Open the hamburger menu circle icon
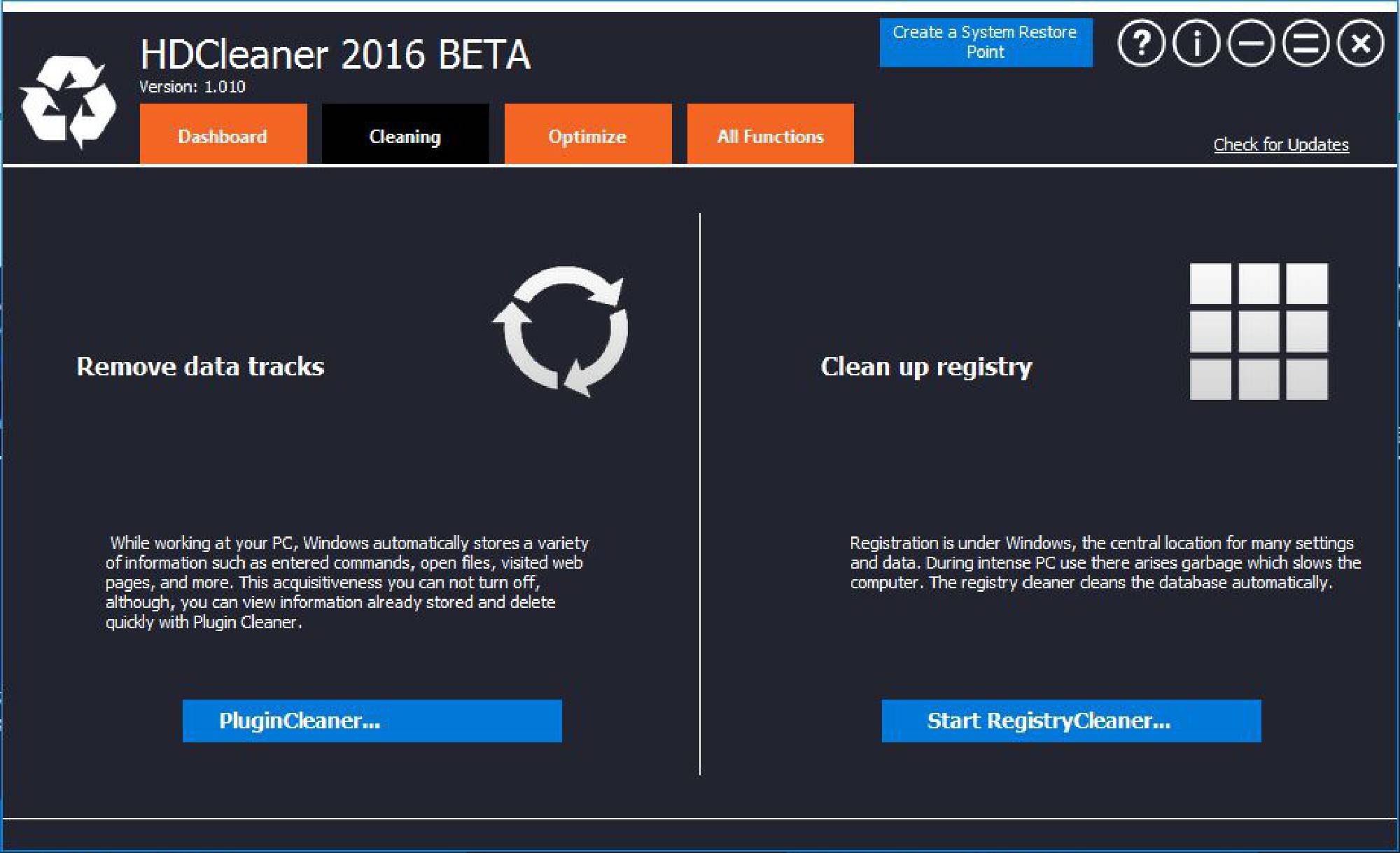The height and width of the screenshot is (853, 1400). point(1305,43)
